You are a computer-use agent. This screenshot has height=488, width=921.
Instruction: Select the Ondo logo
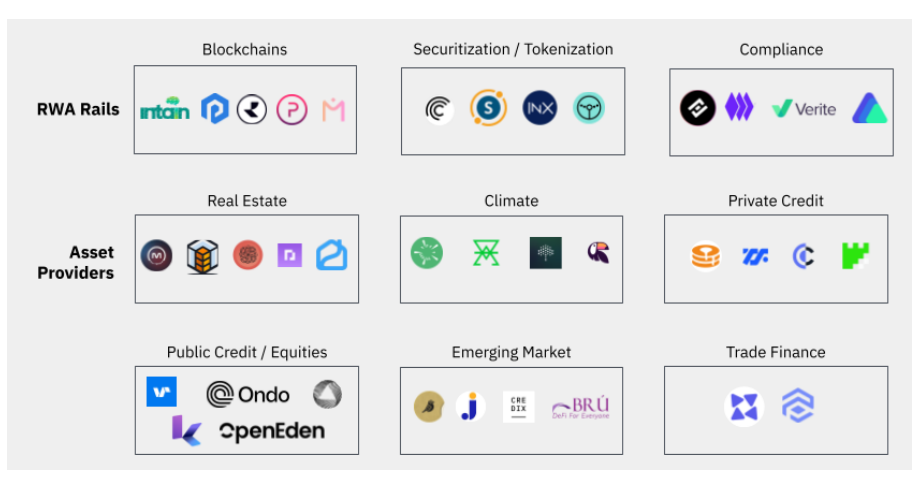point(248,395)
